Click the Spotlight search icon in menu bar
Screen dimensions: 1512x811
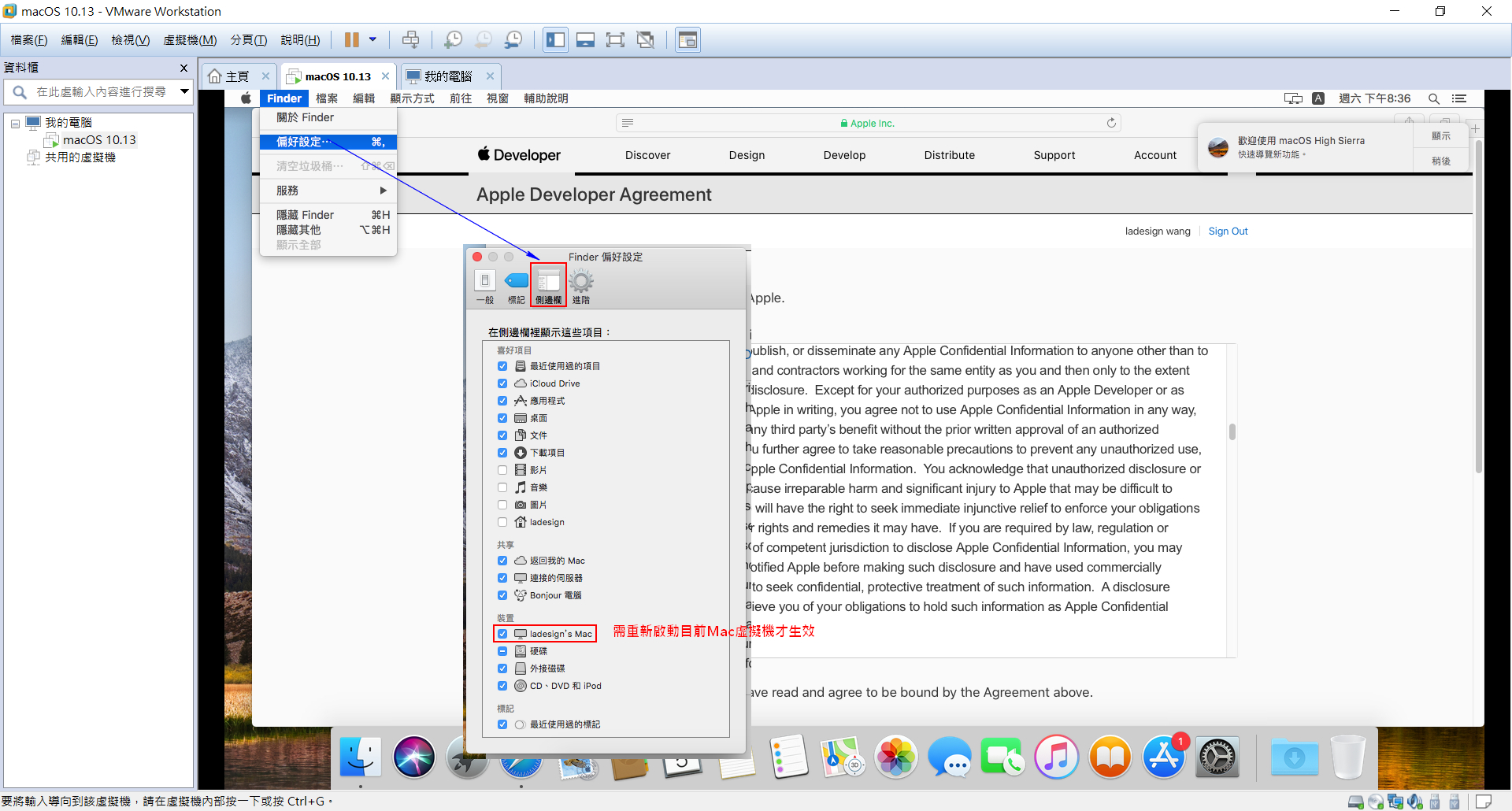(x=1434, y=98)
